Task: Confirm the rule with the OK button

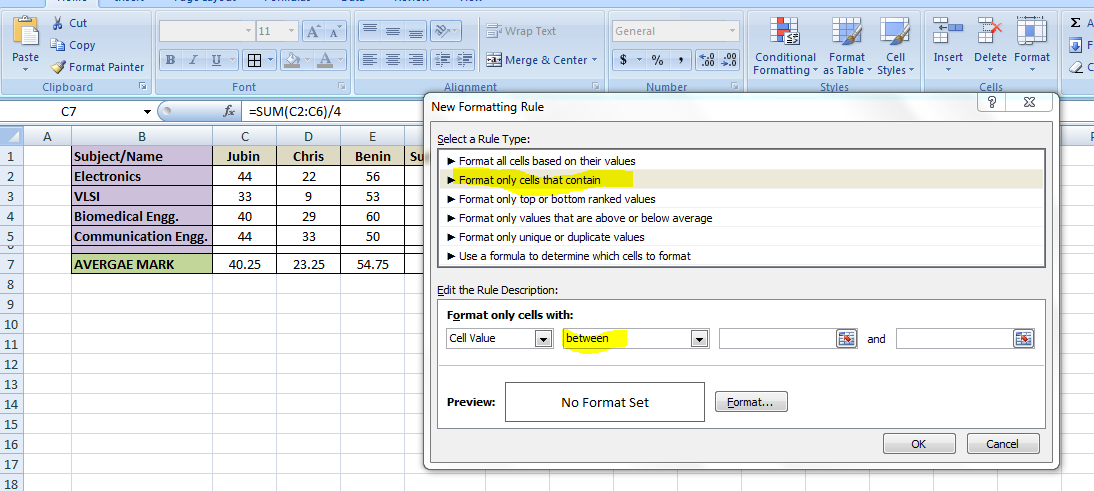Action: pos(919,444)
